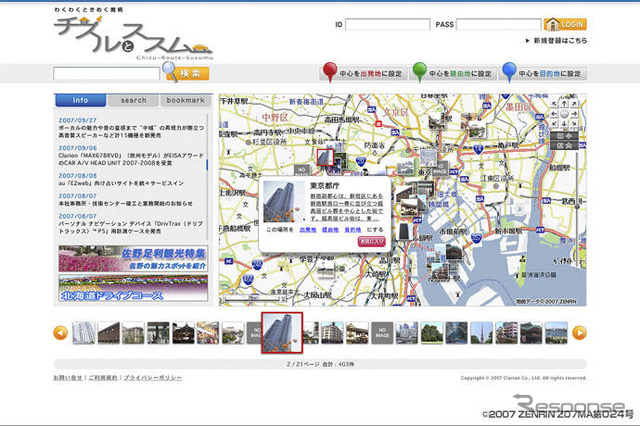Open the プライバシーポリシー footer link
This screenshot has height=426, width=640.
(x=153, y=378)
